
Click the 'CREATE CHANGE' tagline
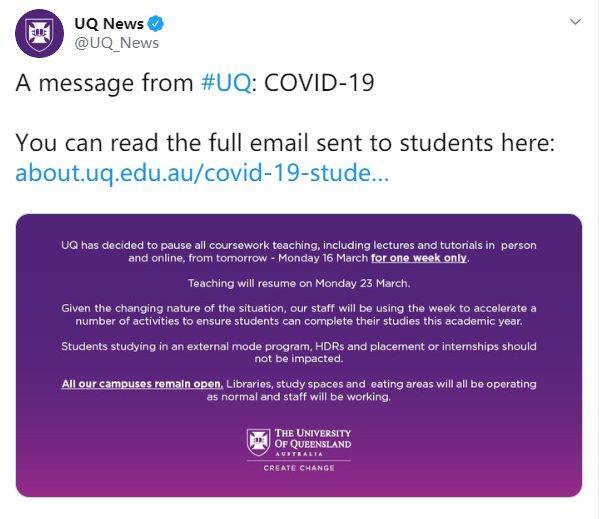coord(299,468)
